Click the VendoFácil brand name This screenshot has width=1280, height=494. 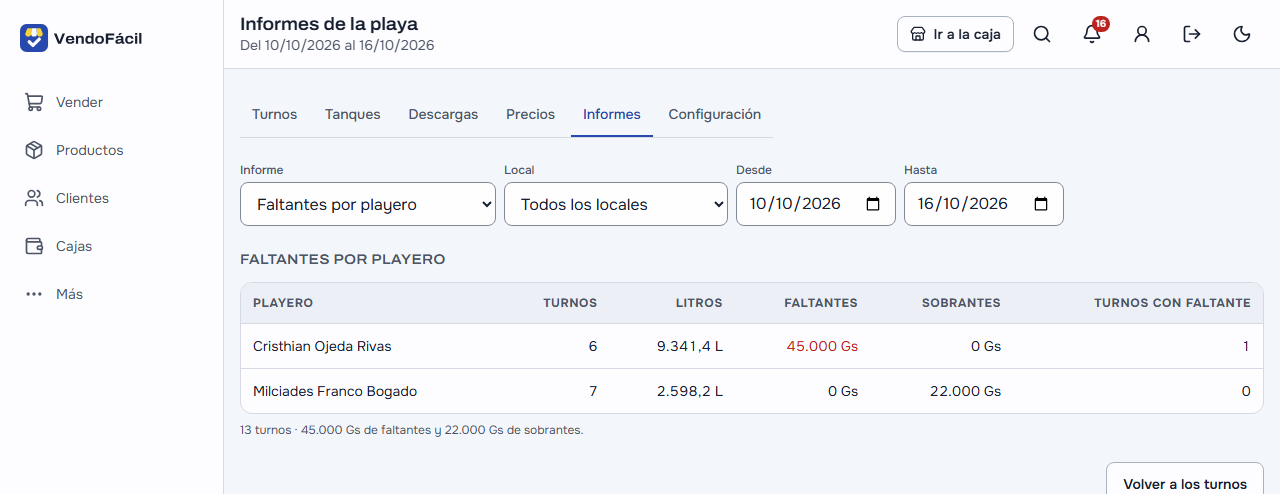point(98,38)
